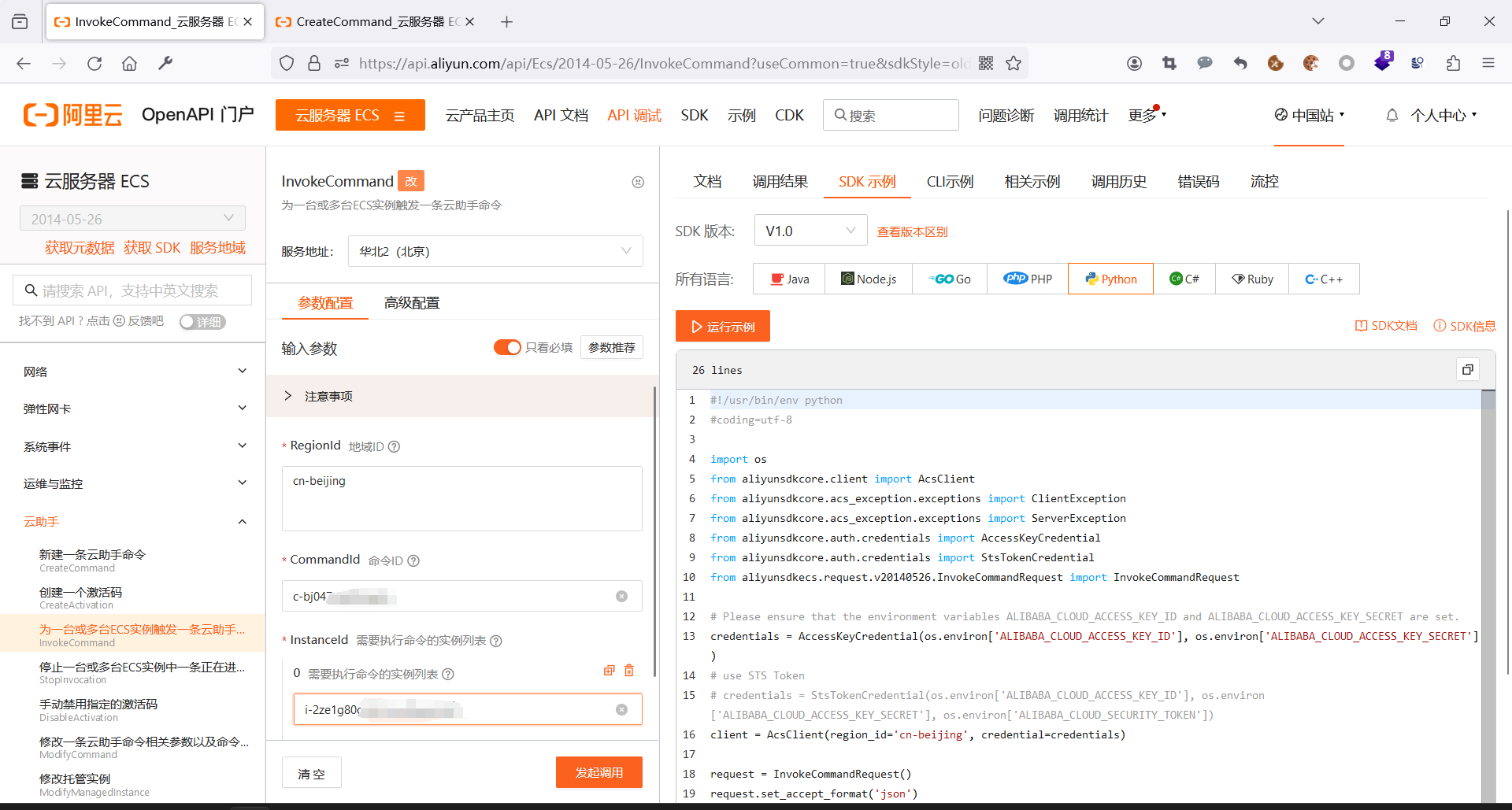Viewport: 1512px width, 810px height.
Task: Clear the instance ID field value
Action: (621, 710)
